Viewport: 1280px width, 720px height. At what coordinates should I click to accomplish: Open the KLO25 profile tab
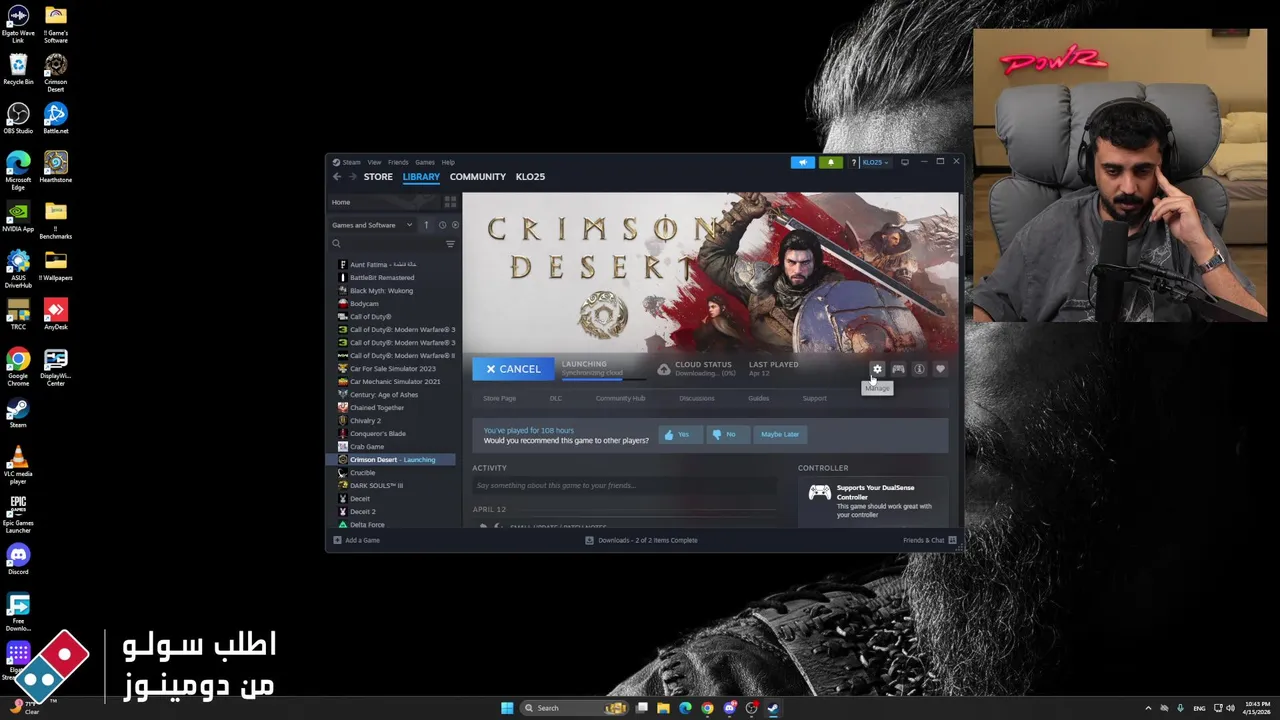pos(530,177)
